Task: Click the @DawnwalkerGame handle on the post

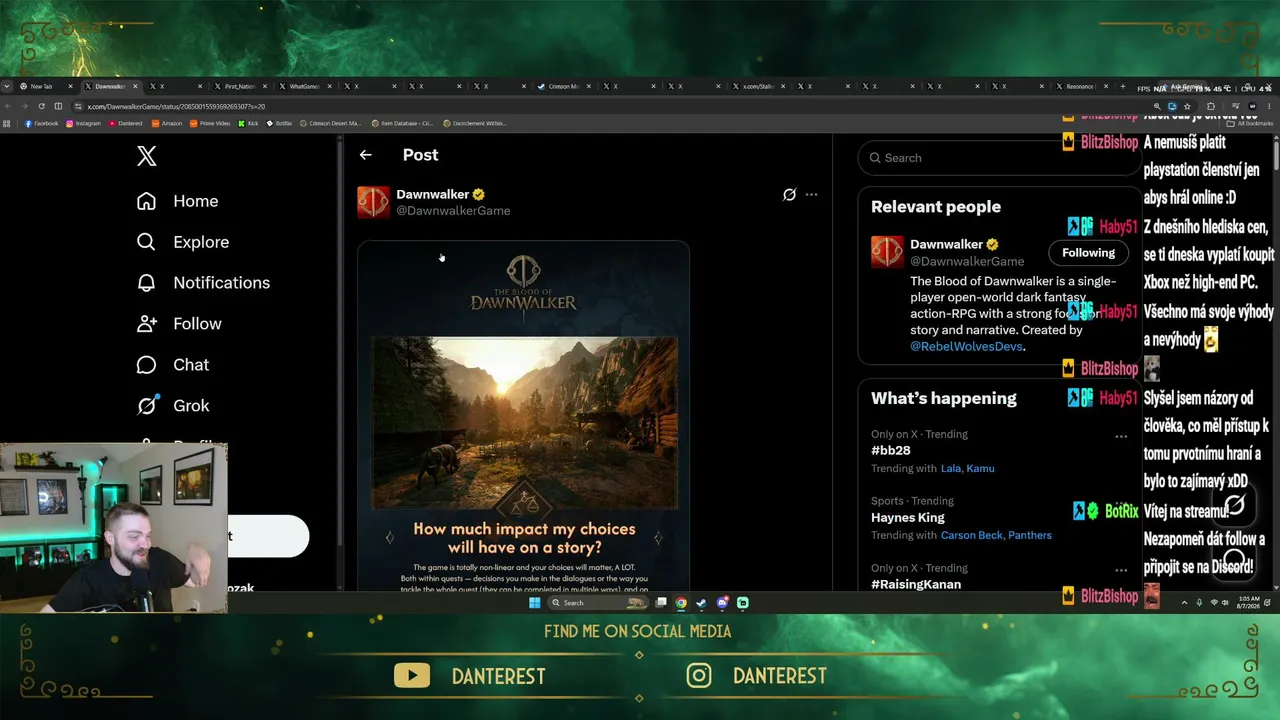Action: click(453, 211)
